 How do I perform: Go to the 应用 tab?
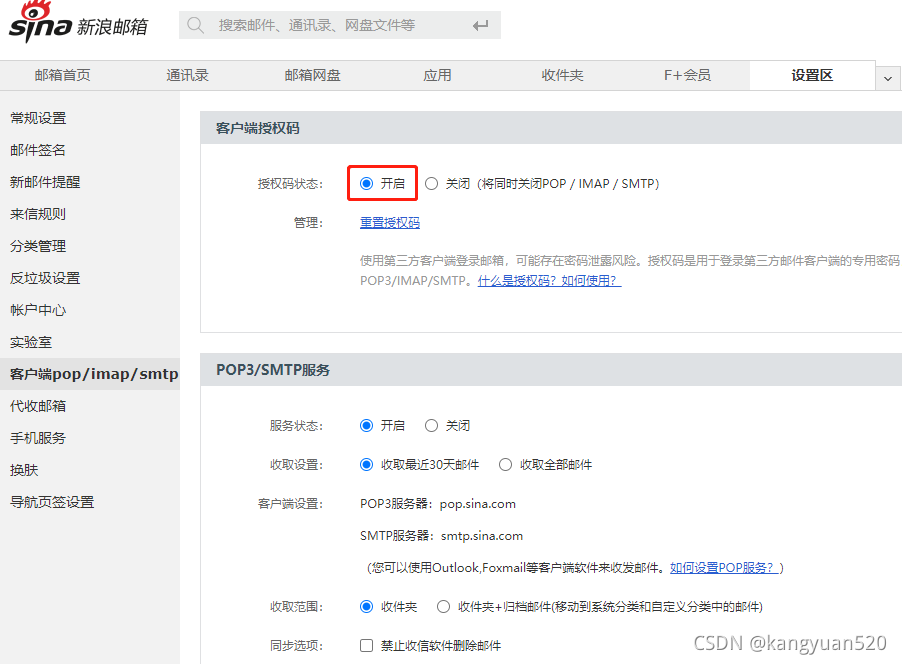coord(437,75)
